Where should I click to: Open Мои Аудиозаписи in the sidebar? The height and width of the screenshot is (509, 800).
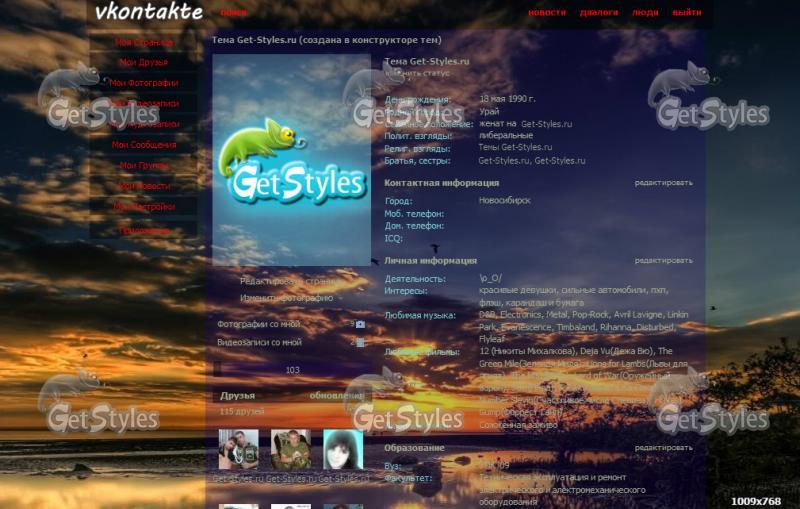pyautogui.click(x=144, y=124)
